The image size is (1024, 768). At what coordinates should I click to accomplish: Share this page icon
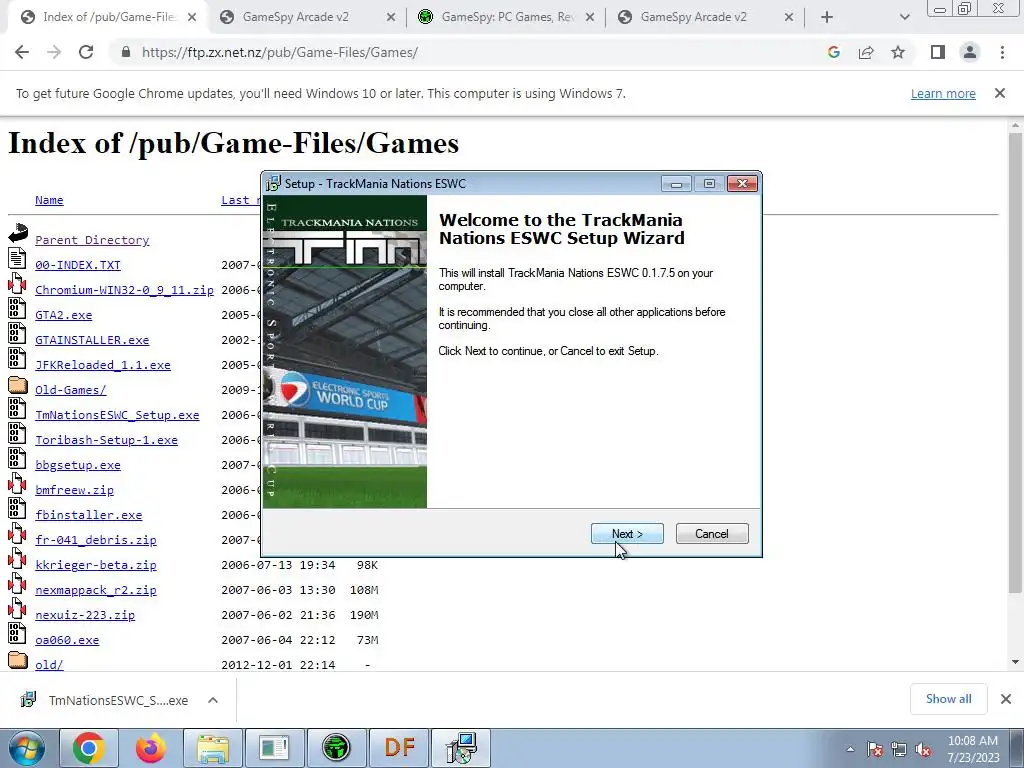tap(866, 52)
